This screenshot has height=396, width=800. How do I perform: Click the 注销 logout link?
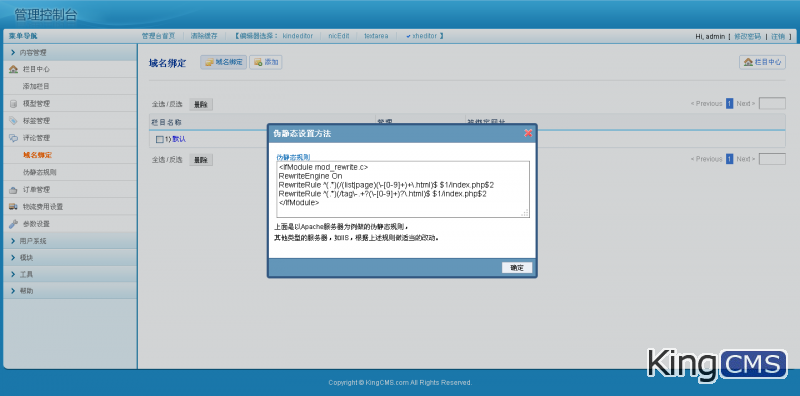778,37
